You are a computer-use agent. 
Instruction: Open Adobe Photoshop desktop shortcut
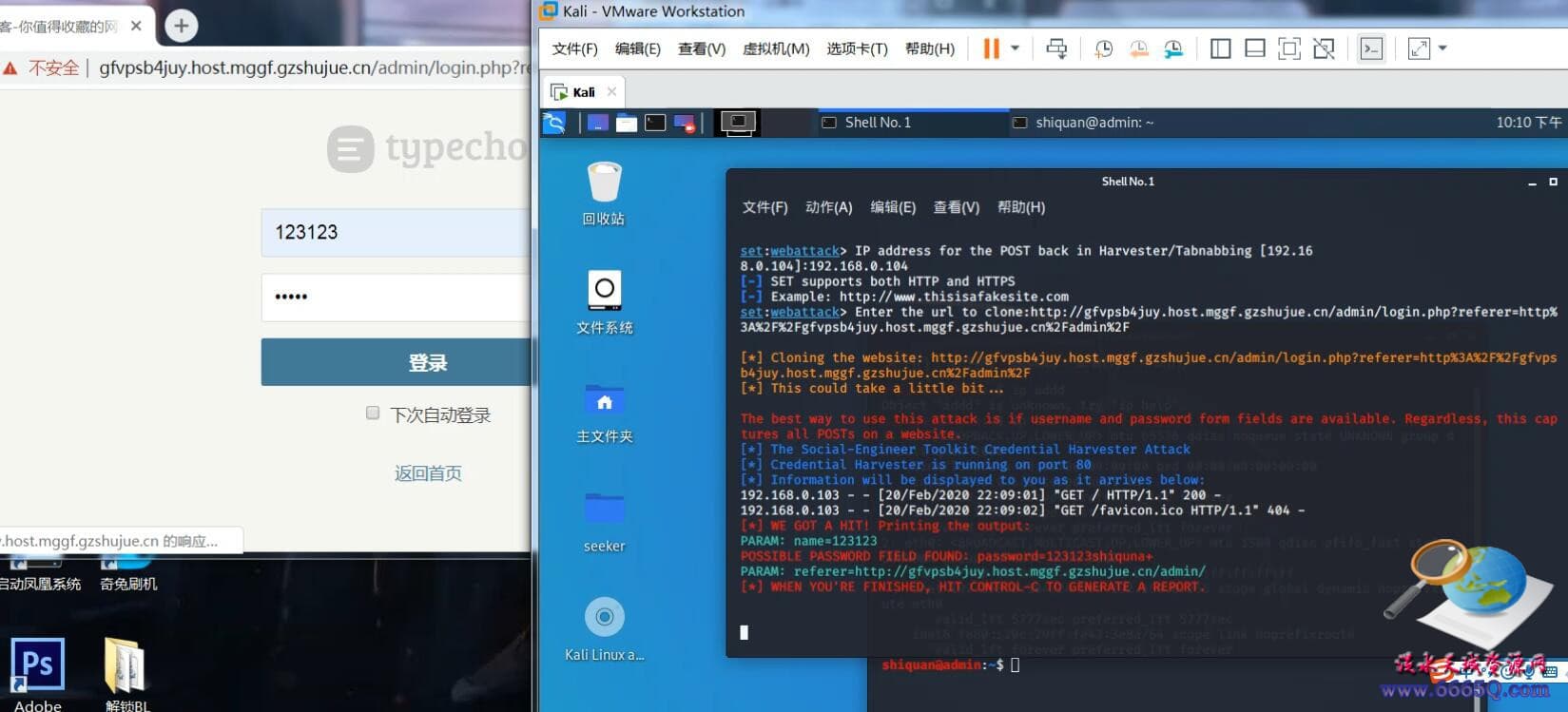coord(38,675)
